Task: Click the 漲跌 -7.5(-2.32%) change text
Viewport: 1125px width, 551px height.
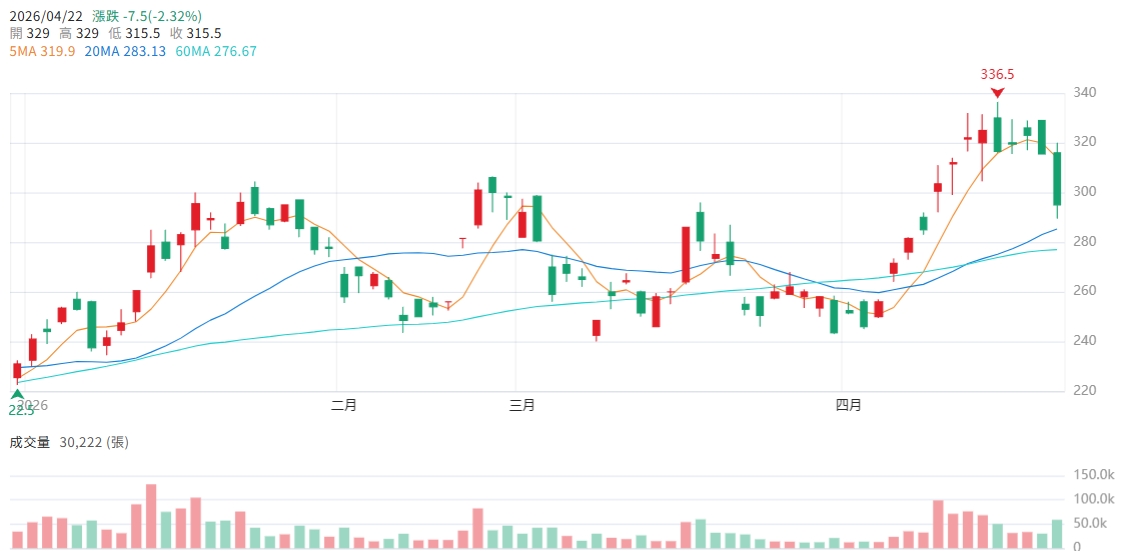Action: pyautogui.click(x=146, y=16)
